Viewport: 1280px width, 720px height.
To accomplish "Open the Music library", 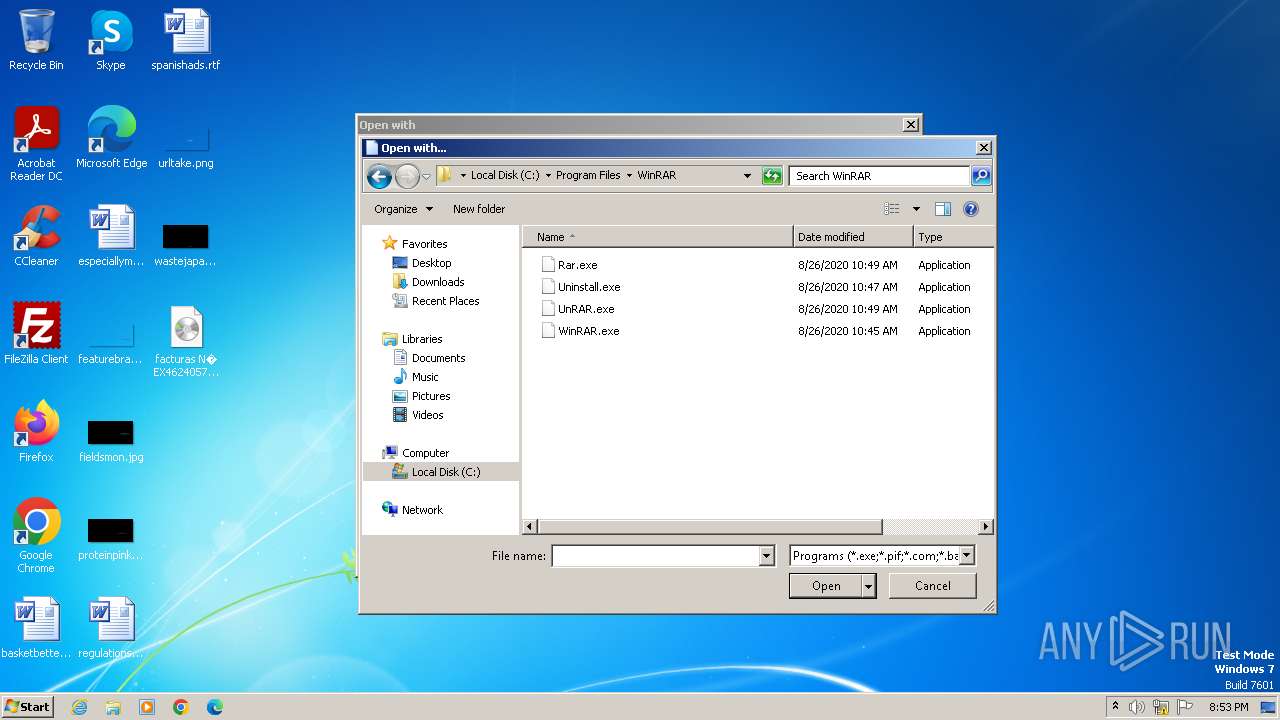I will coord(425,377).
